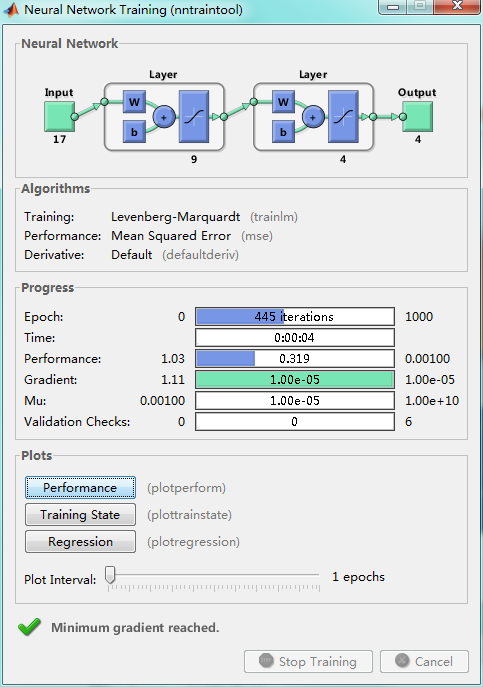Click the Mu maximum value '1.00e+10'
The height and width of the screenshot is (687, 483).
432,400
